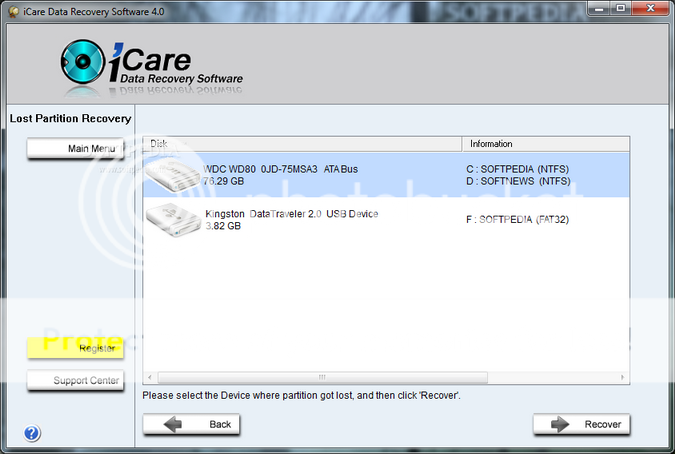Screen dimensions: 675x454
Task: Click F : SOFTPEDIA (FAT32) partition info
Action: coord(517,219)
